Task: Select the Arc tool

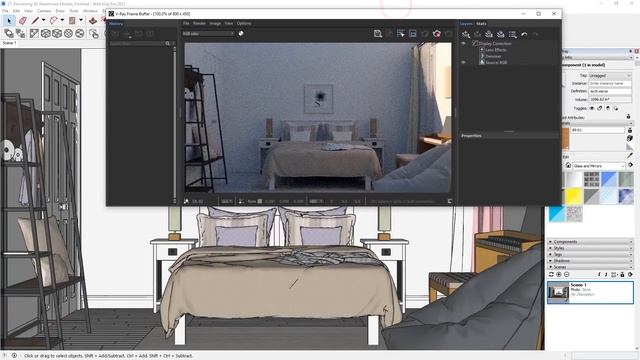Action: pyautogui.click(x=53, y=20)
